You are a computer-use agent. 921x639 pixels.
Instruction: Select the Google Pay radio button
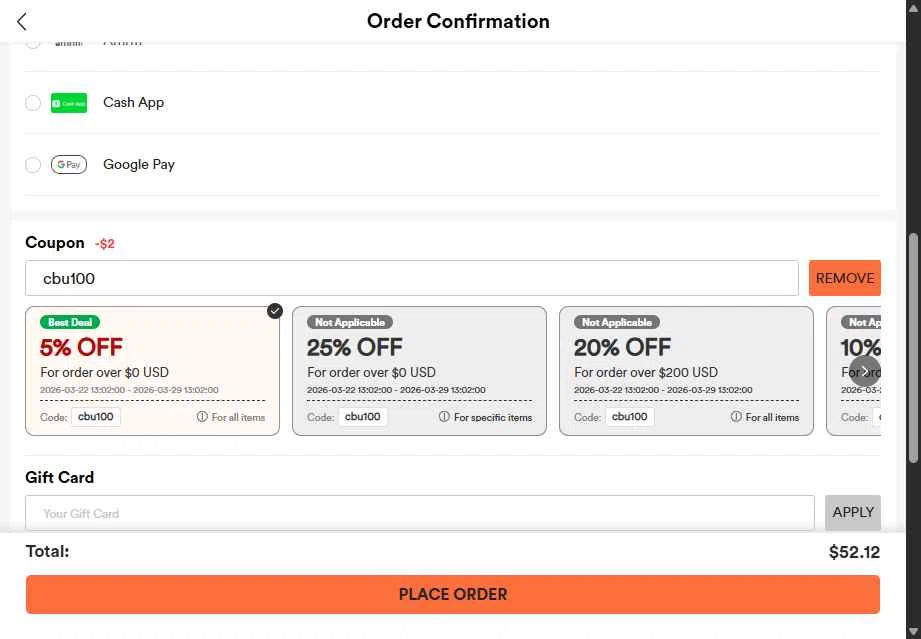[x=33, y=165]
